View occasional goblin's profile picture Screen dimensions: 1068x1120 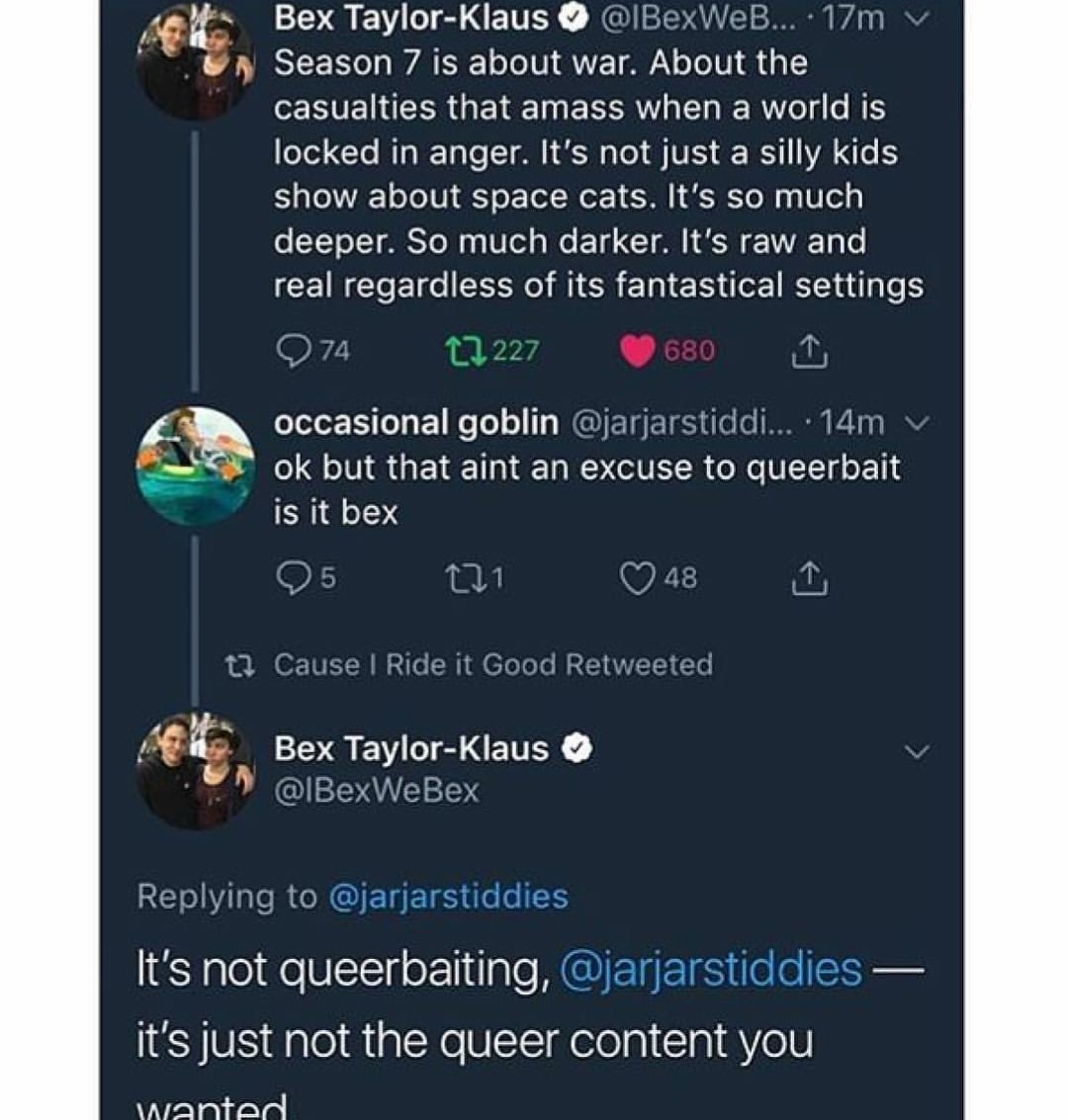tap(195, 465)
